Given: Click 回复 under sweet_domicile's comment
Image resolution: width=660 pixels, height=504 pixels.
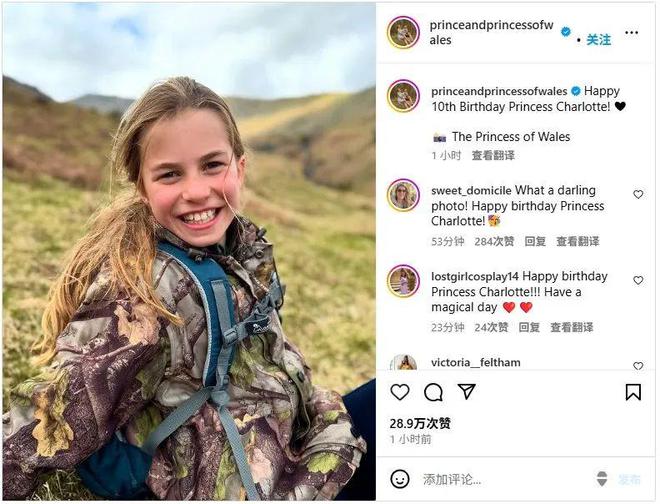Looking at the screenshot, I should tap(535, 241).
